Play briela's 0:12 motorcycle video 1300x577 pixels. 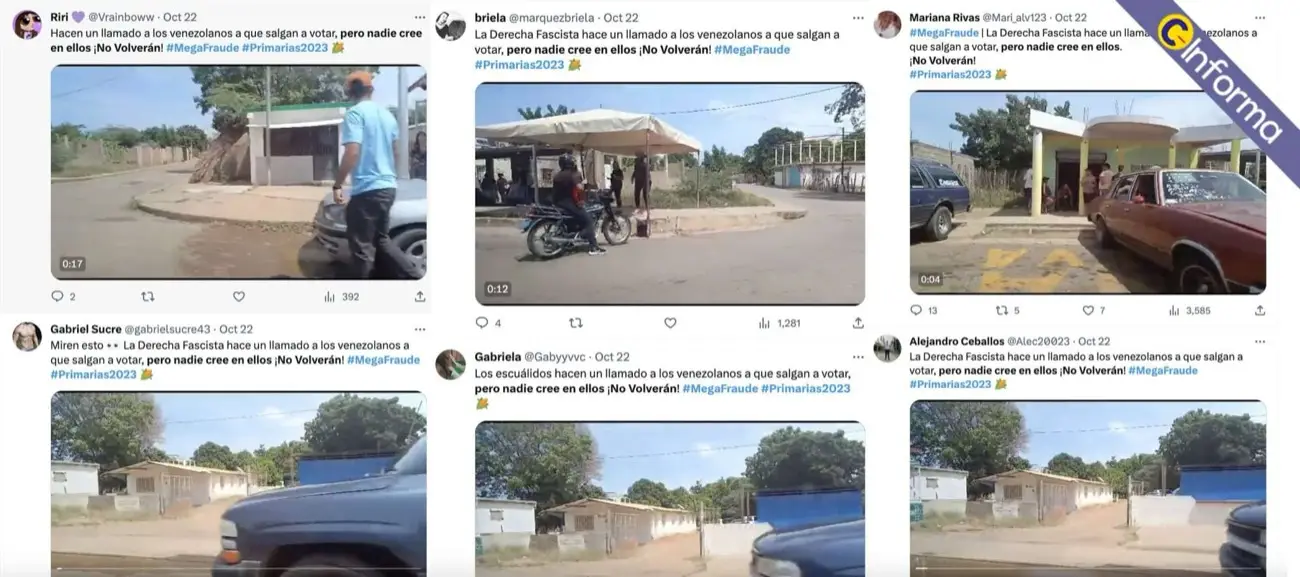pyautogui.click(x=669, y=193)
